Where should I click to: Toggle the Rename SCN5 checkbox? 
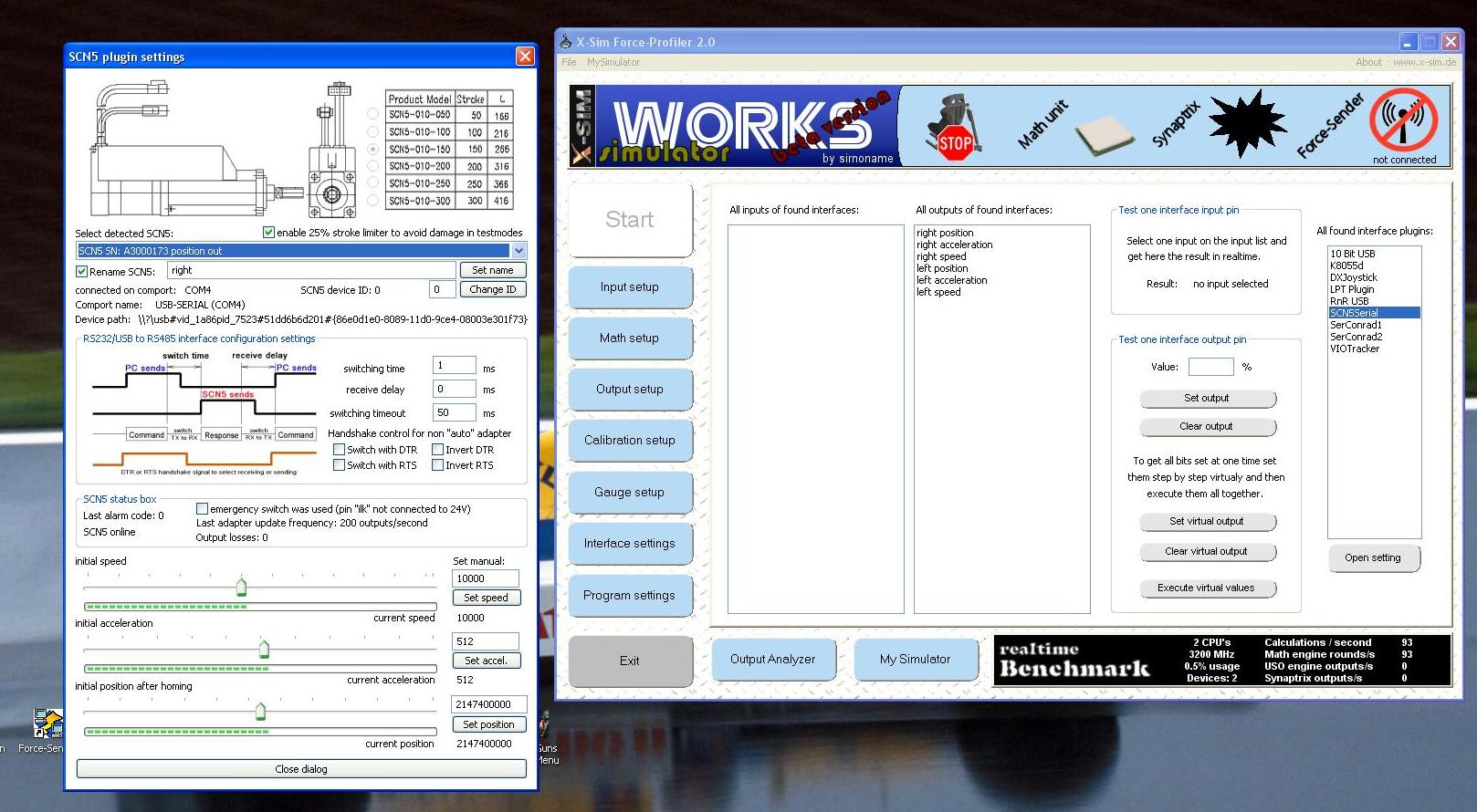click(x=81, y=271)
